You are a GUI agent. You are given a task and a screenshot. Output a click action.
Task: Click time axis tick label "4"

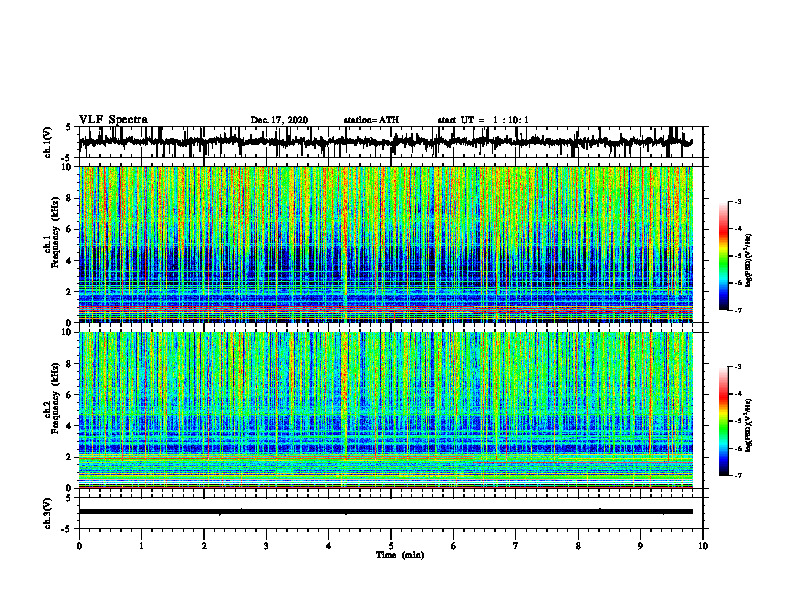(x=328, y=546)
